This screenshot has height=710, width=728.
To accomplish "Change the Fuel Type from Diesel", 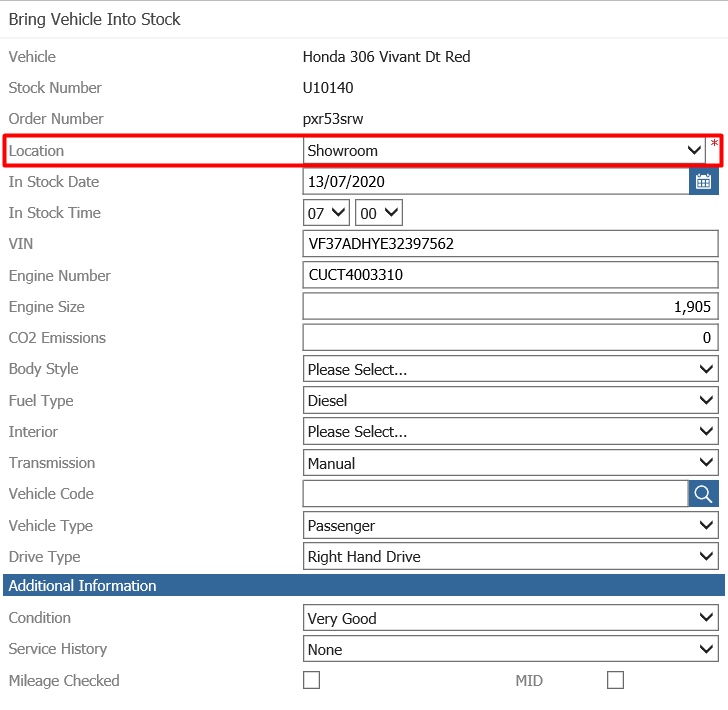I will click(x=510, y=400).
